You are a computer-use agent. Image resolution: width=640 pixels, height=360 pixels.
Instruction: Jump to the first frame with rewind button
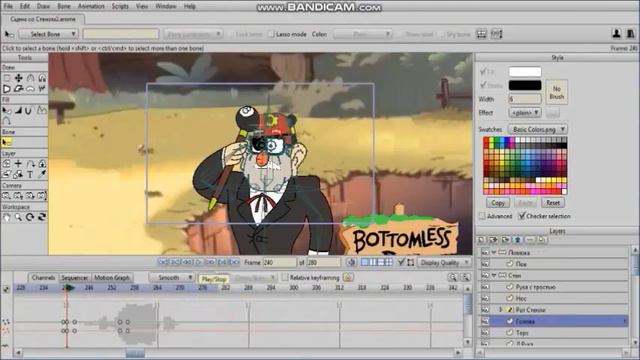pyautogui.click(x=163, y=262)
